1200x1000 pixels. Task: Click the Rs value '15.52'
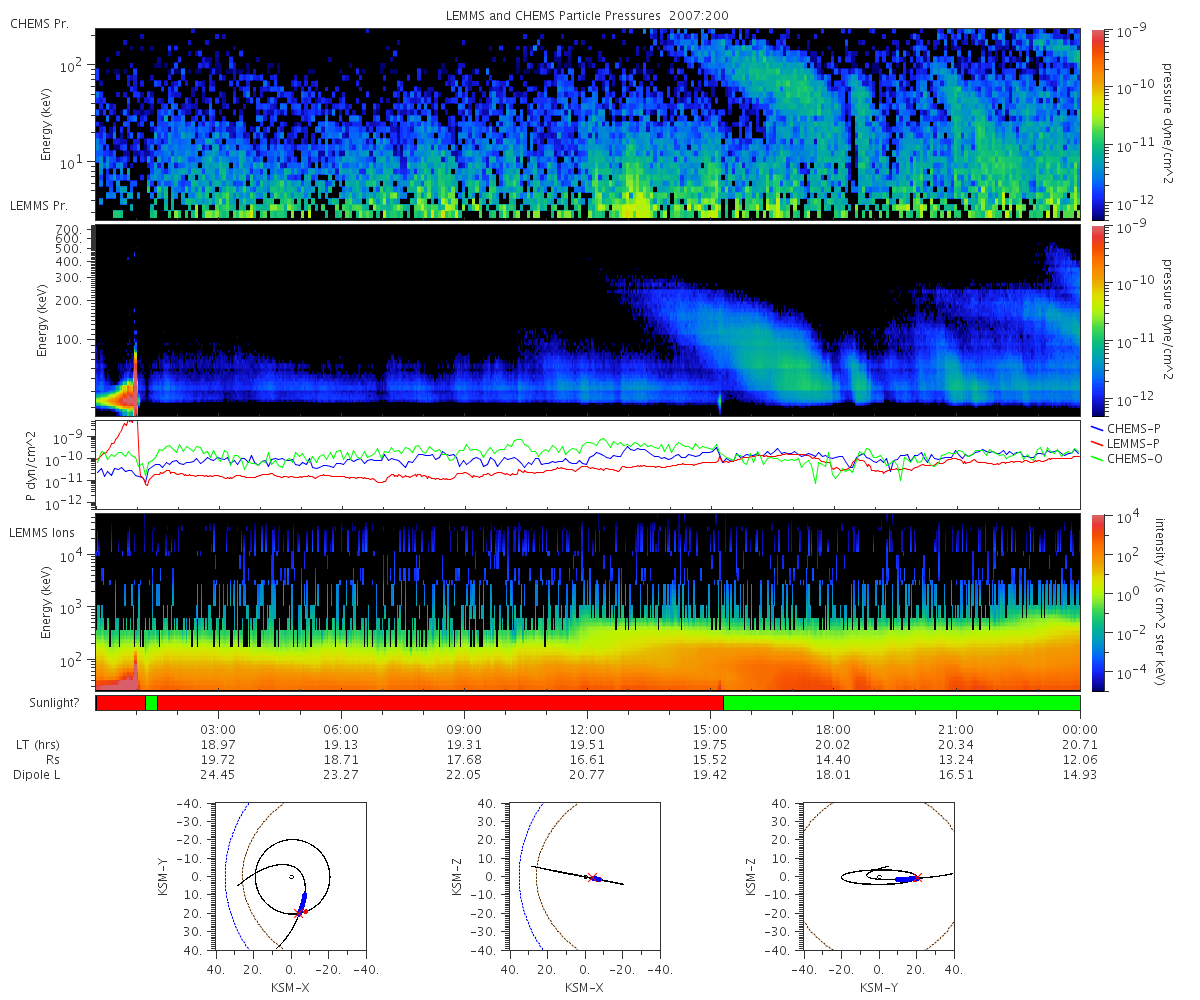click(711, 760)
